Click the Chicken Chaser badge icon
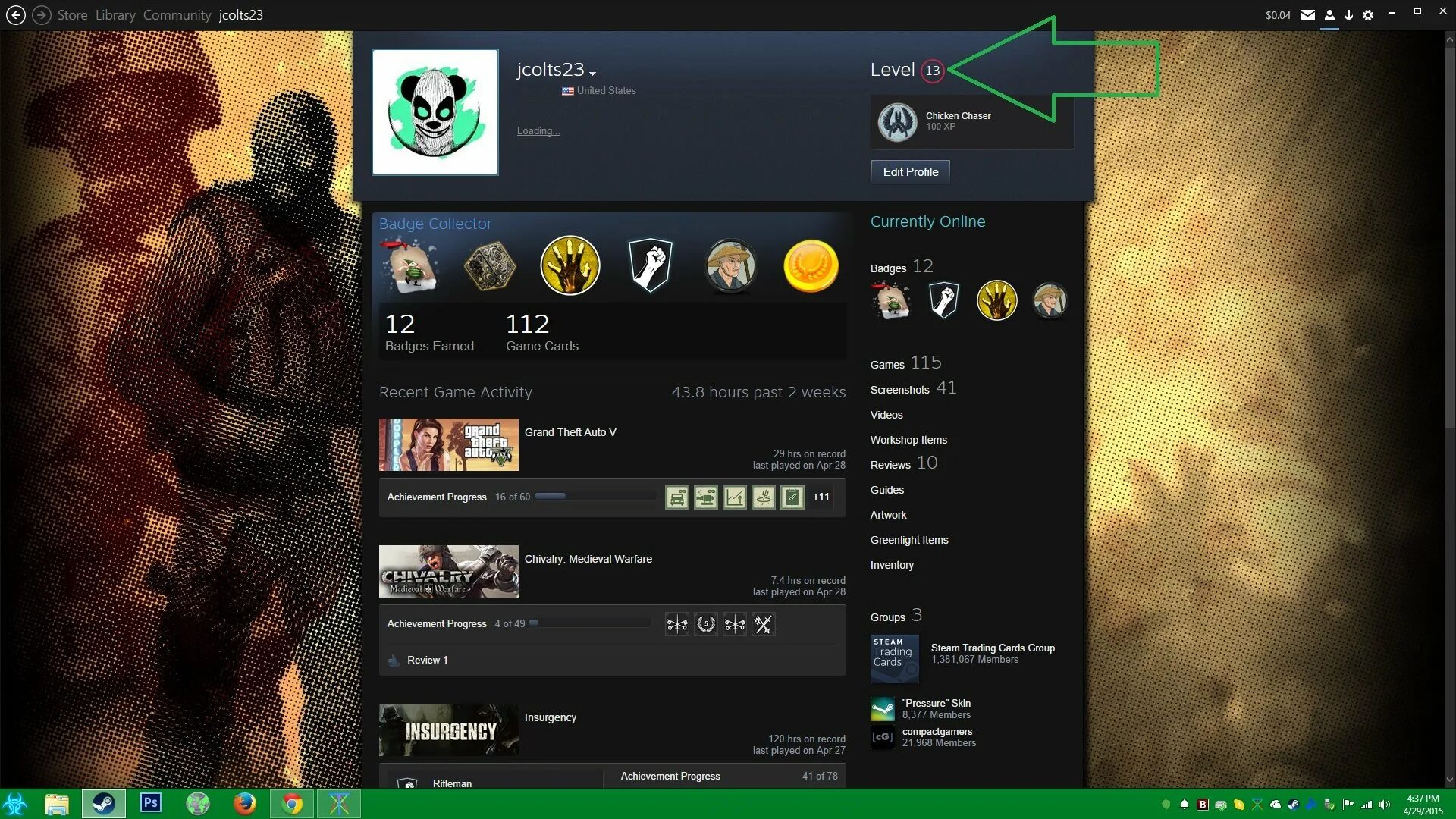1456x819 pixels. pos(897,122)
